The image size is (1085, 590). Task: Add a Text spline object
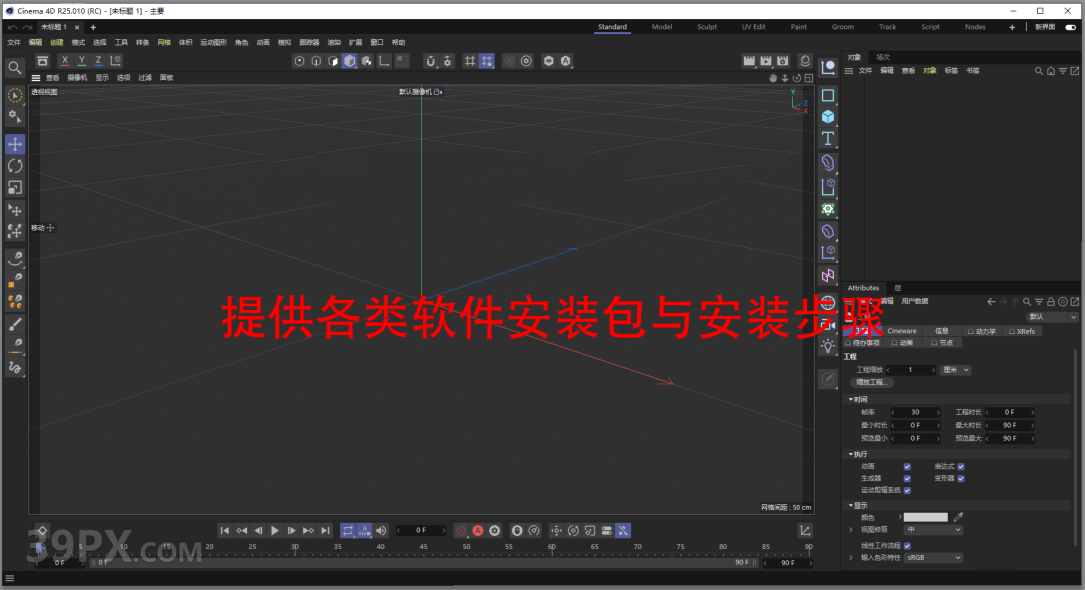pos(828,139)
